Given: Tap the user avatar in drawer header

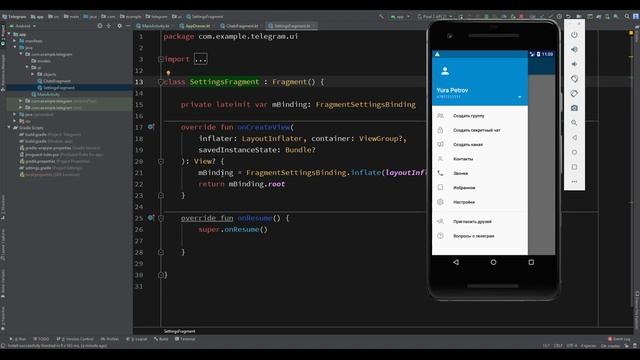Looking at the screenshot, I should click(x=445, y=71).
